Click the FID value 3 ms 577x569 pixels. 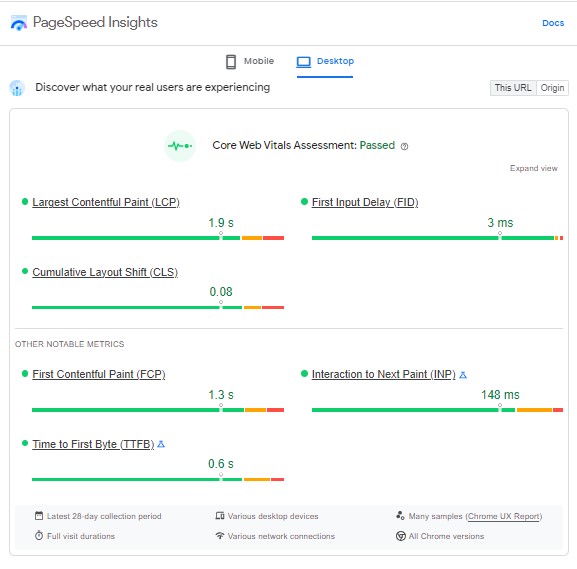click(x=500, y=223)
